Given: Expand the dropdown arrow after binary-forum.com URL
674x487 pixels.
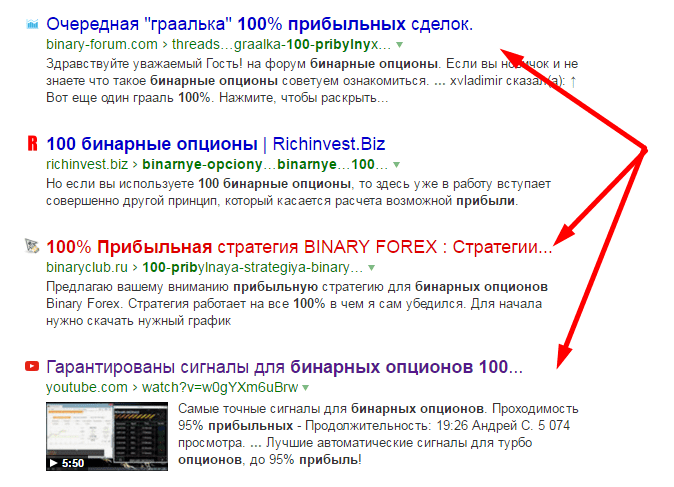Looking at the screenshot, I should coord(399,45).
